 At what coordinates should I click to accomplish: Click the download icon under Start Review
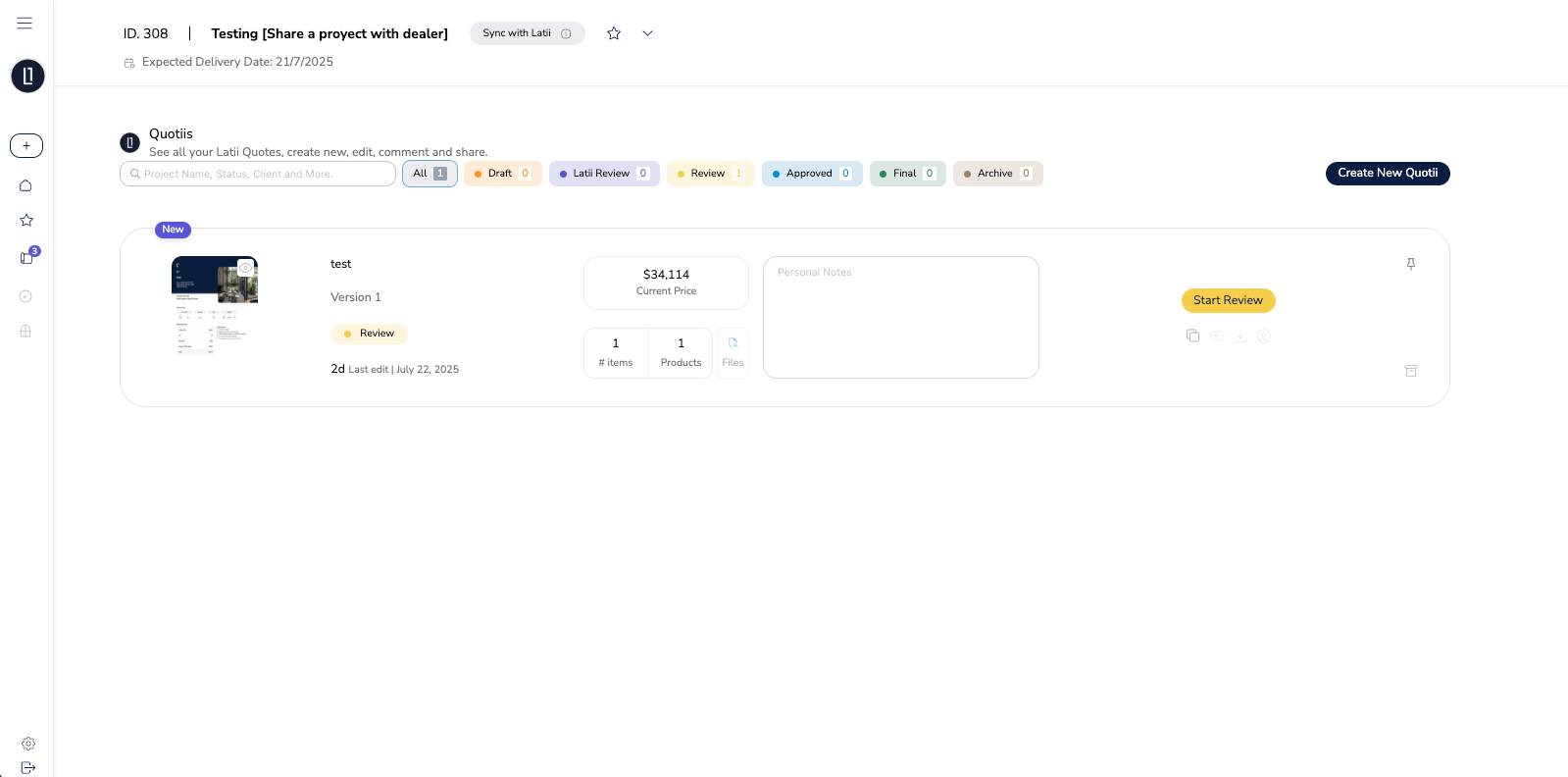click(x=1239, y=336)
